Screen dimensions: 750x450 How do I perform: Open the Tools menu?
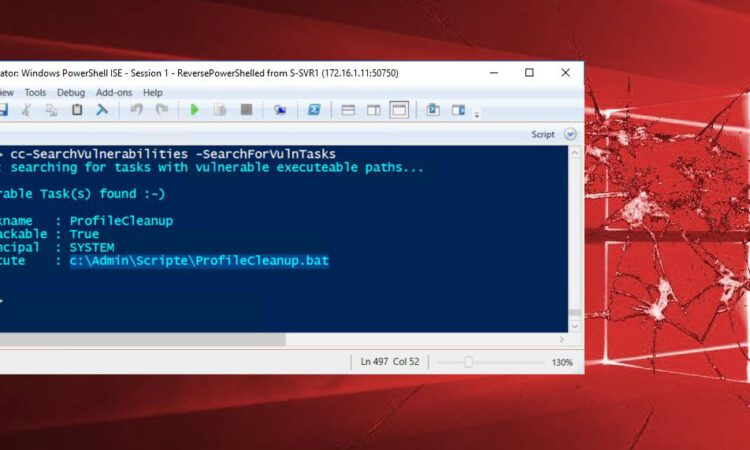[35, 92]
